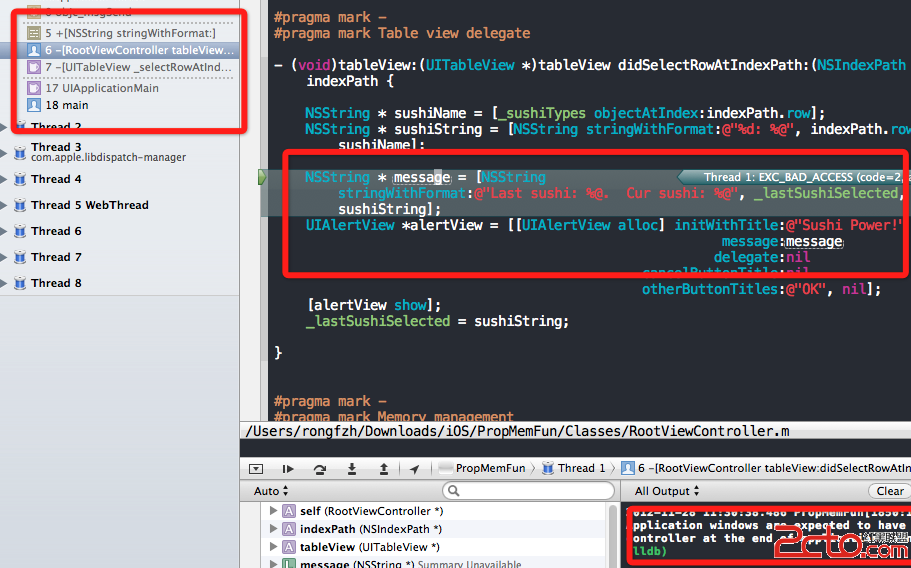911x568 pixels.
Task: Click the Continue program execution icon
Action: (288, 468)
